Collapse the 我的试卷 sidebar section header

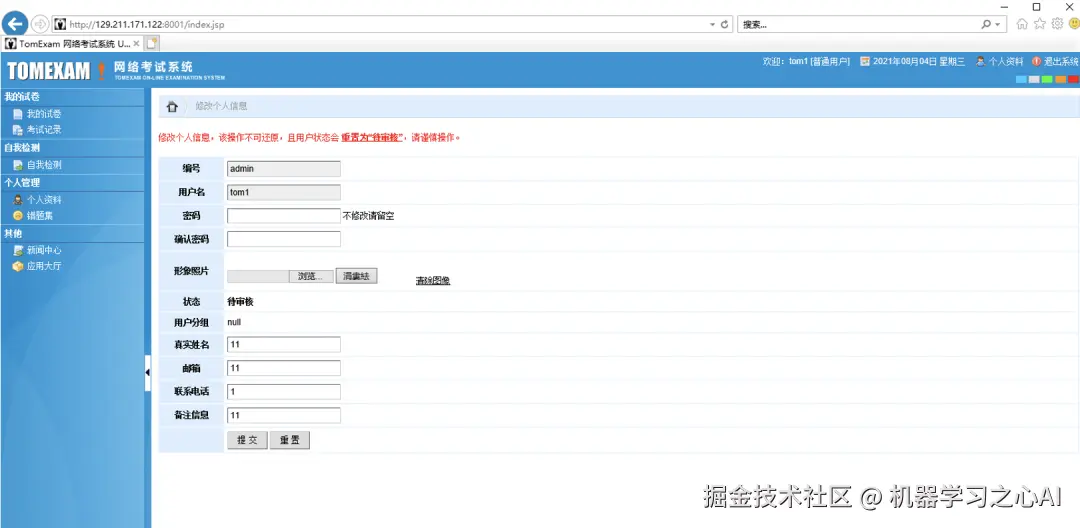72,97
